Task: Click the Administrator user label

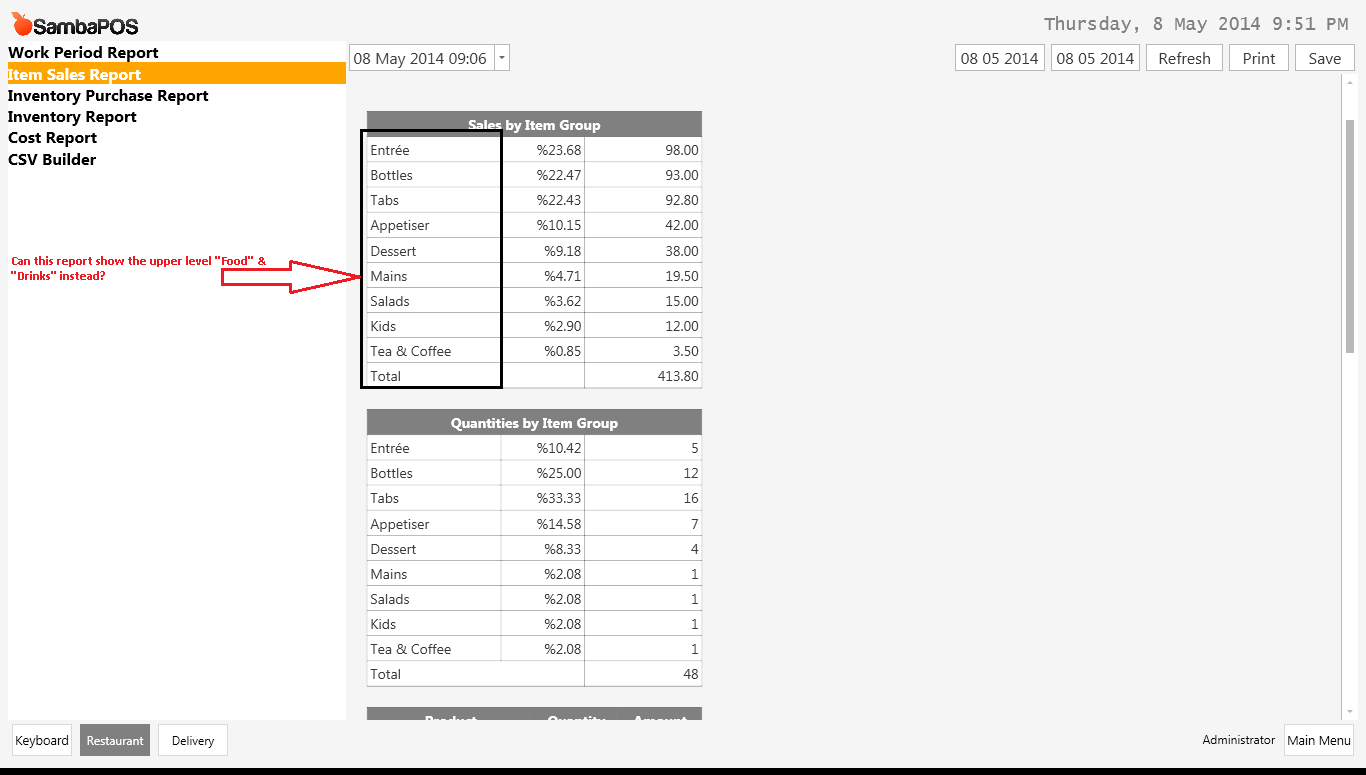Action: click(1238, 740)
